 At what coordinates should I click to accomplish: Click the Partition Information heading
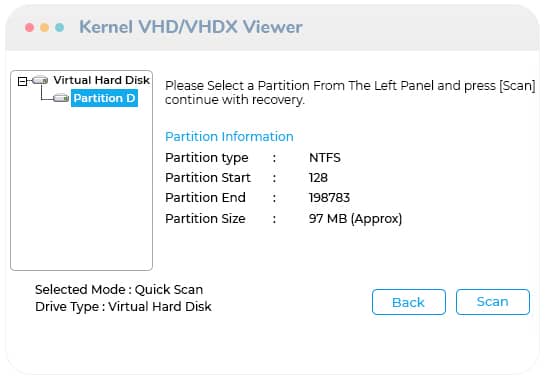229,136
